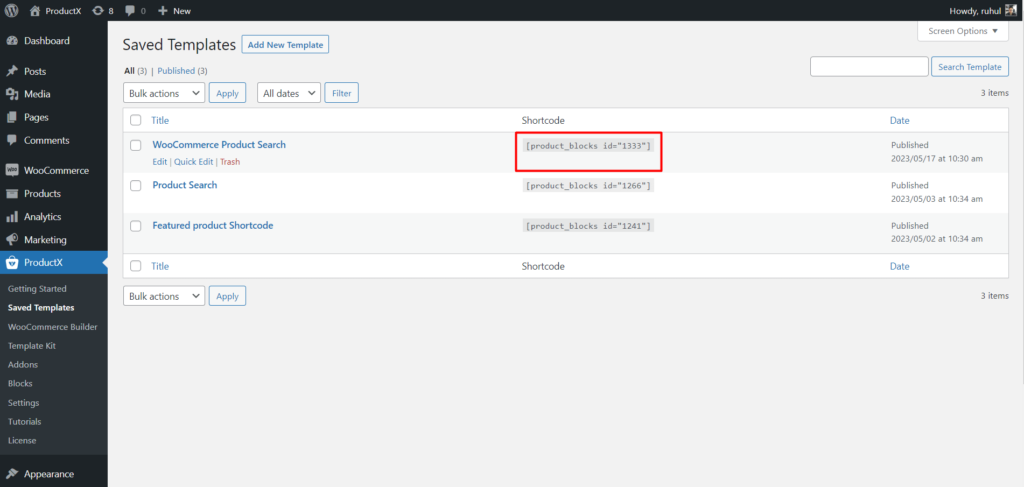The image size is (1024, 487).
Task: Click the top Apply button
Action: click(x=227, y=93)
